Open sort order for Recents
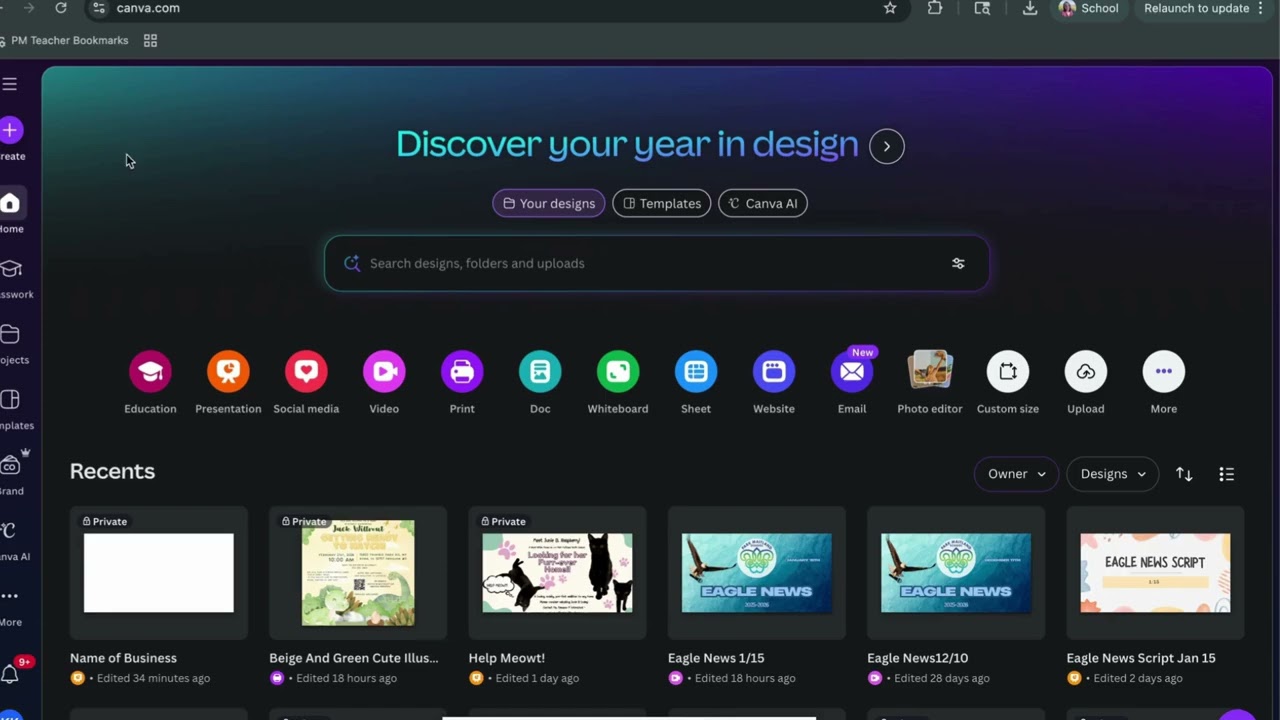The height and width of the screenshot is (720, 1280). pos(1184,474)
